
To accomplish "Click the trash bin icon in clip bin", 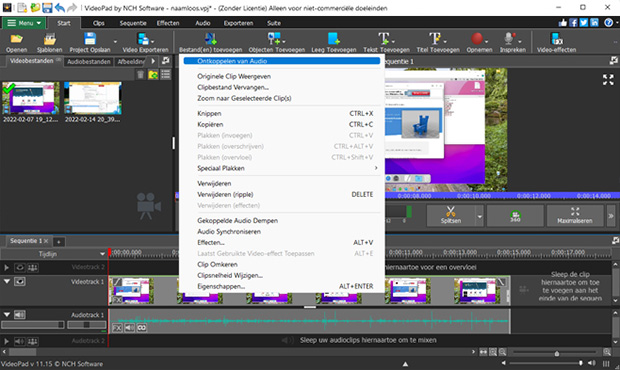I will [x=140, y=74].
